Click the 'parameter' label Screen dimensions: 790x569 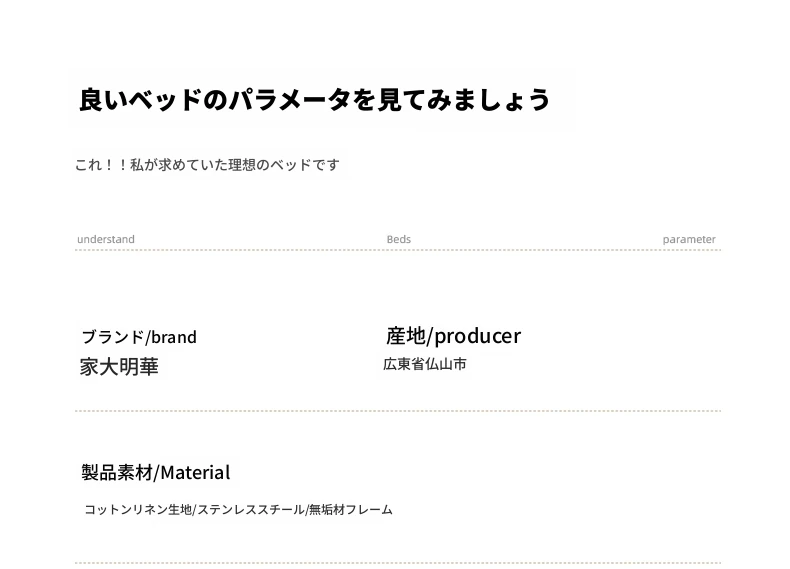(689, 239)
